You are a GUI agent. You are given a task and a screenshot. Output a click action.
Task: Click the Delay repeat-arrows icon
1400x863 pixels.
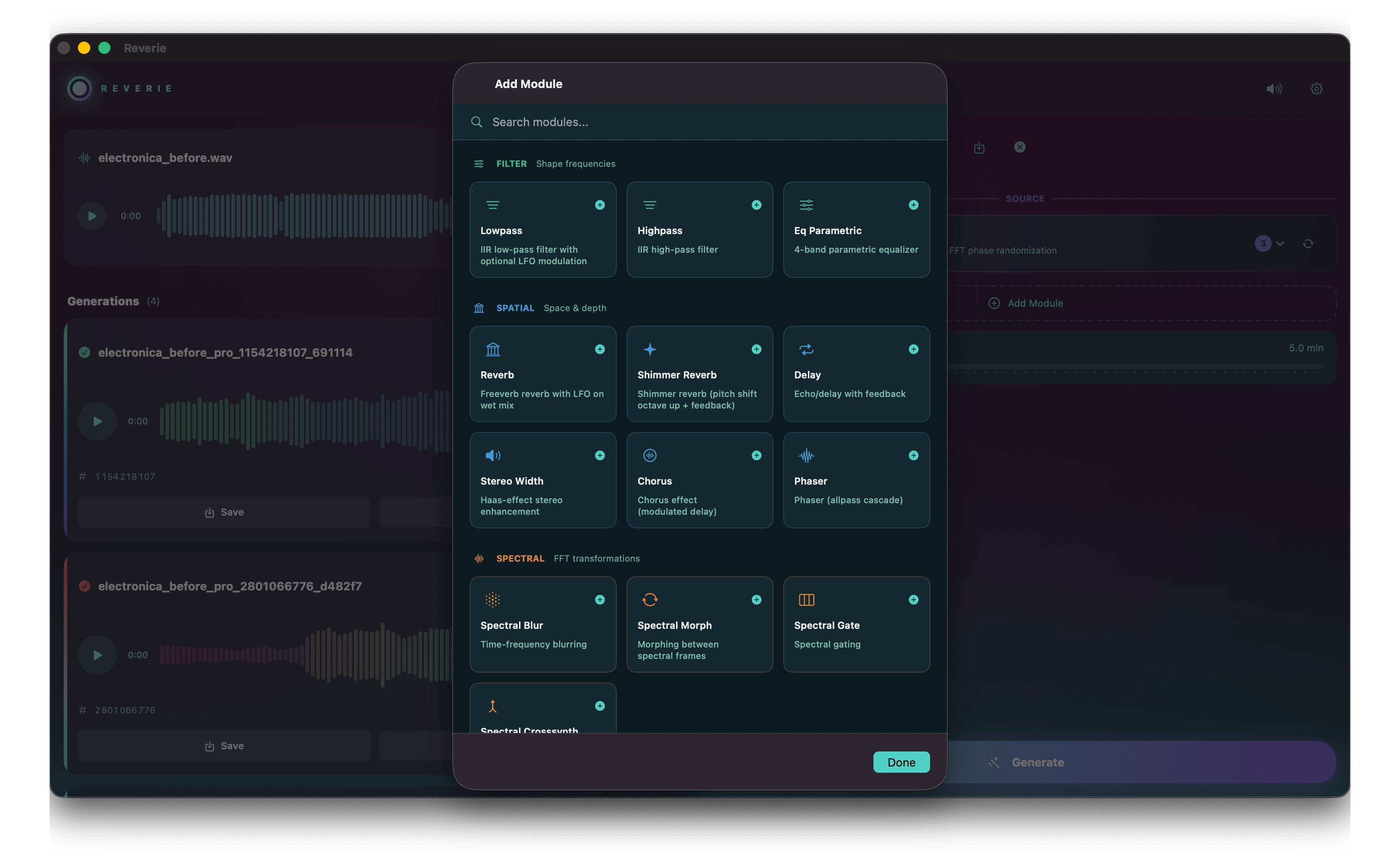click(x=806, y=349)
